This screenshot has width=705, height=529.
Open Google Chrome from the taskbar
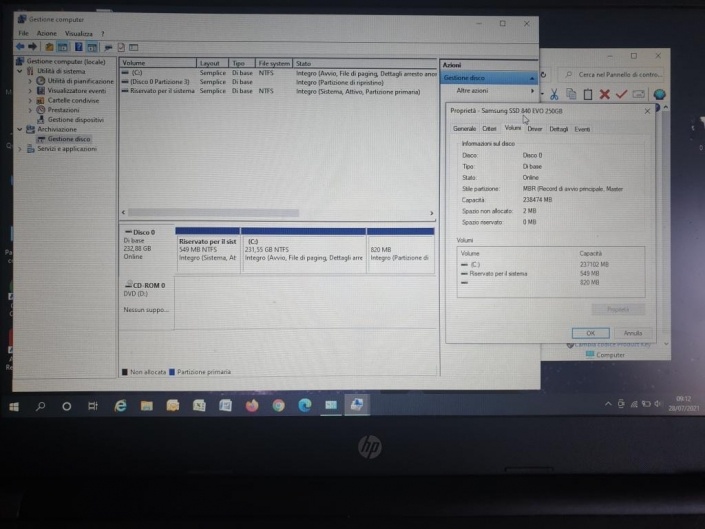(x=278, y=405)
